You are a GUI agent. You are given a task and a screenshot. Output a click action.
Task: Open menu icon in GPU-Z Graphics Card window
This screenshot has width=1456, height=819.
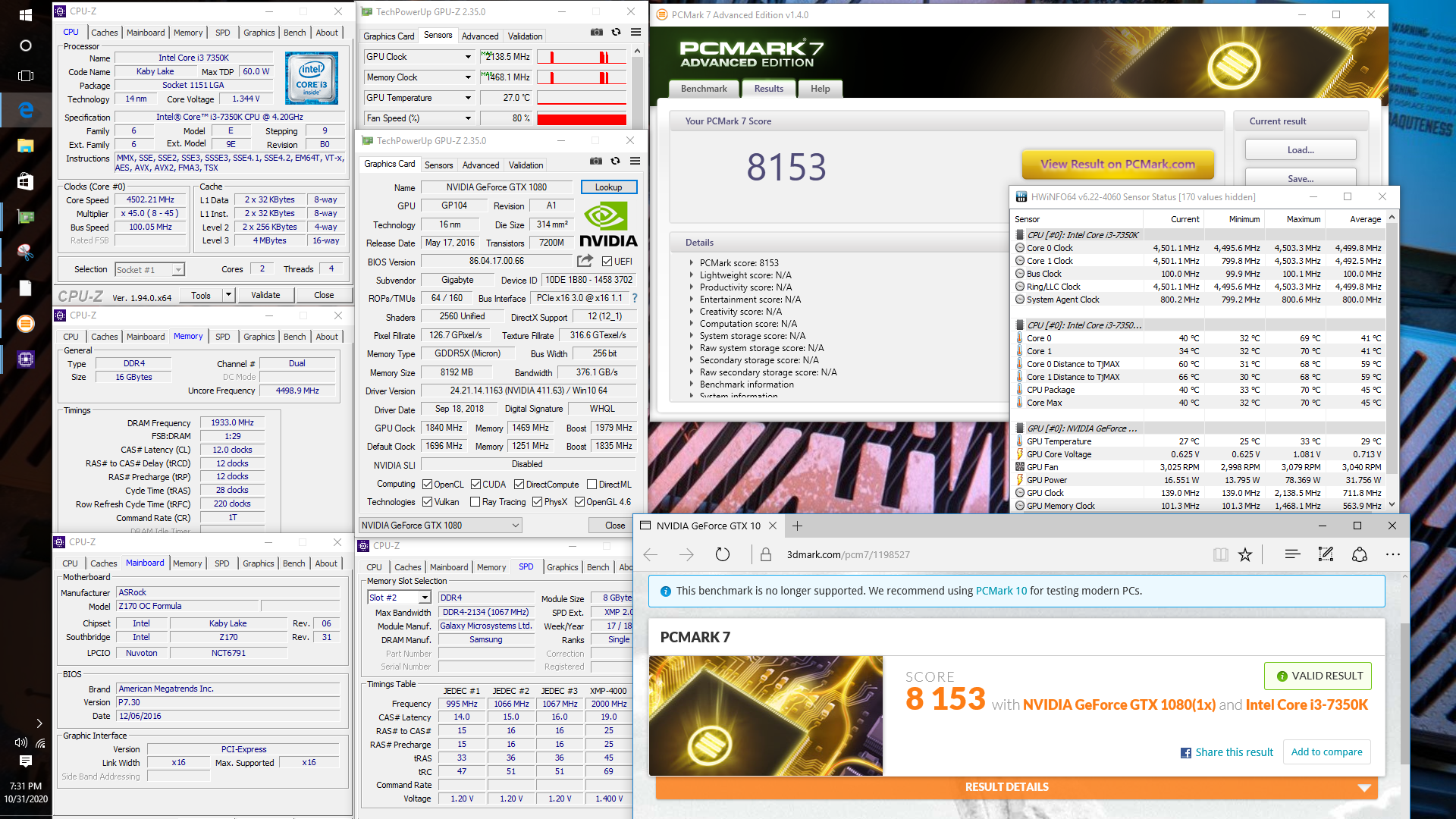(635, 161)
